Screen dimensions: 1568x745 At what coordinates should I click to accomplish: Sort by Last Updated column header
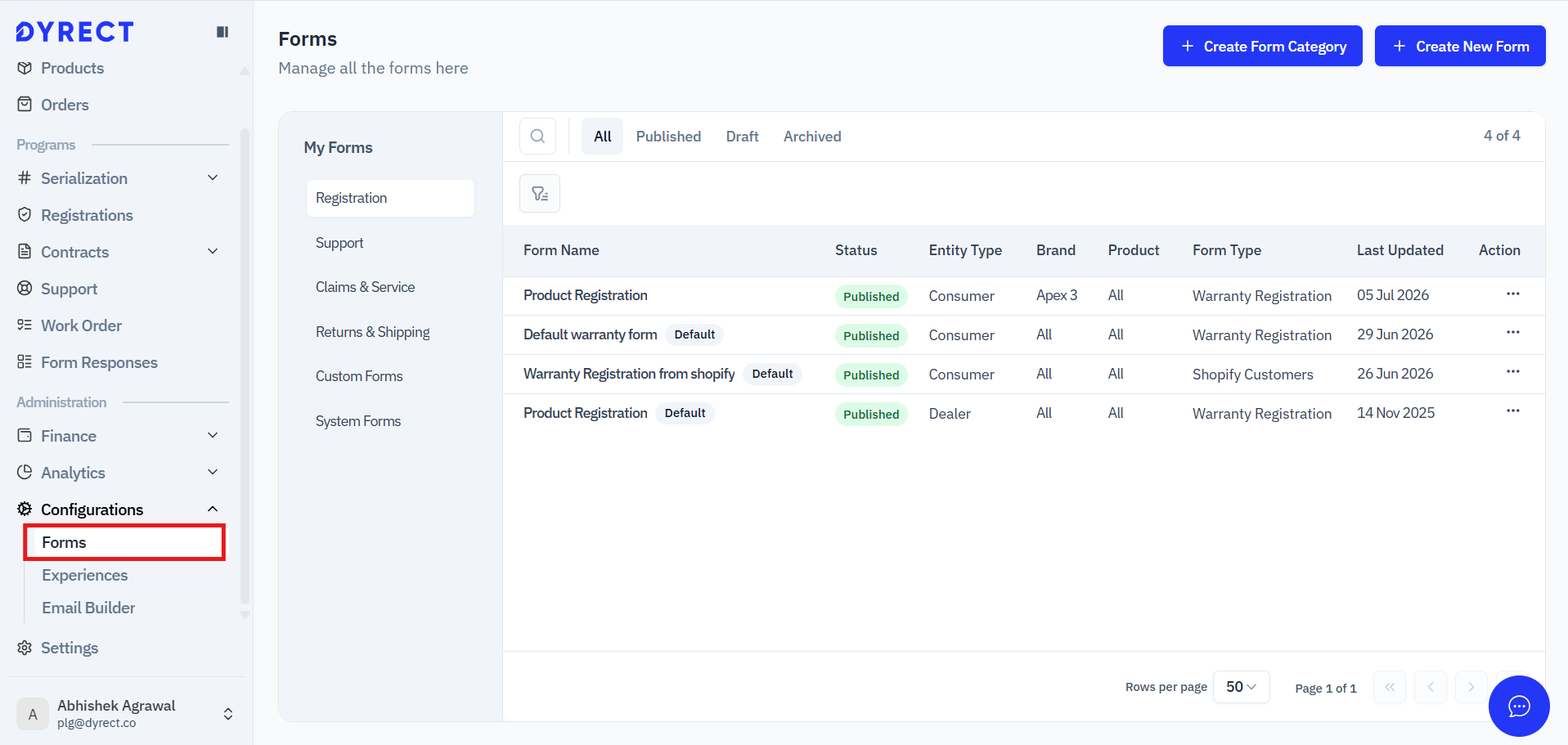pos(1400,250)
